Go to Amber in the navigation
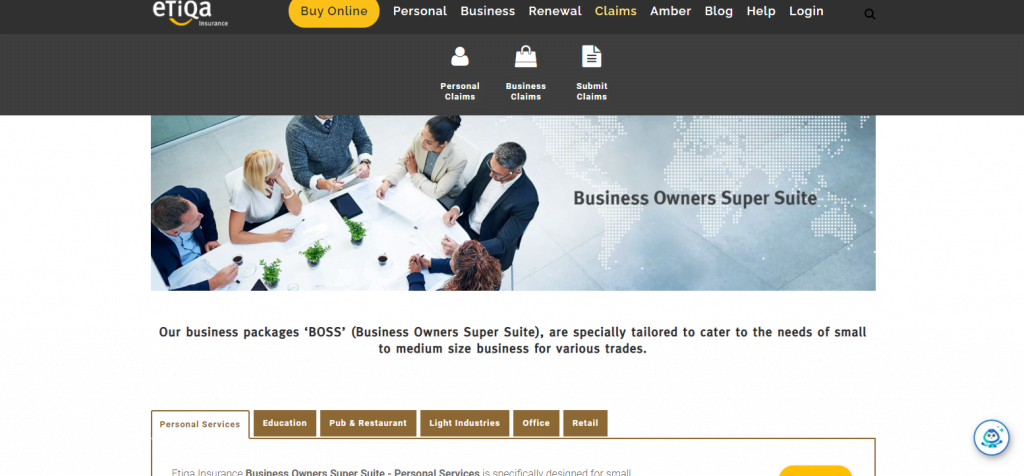This screenshot has width=1024, height=476. 671,11
